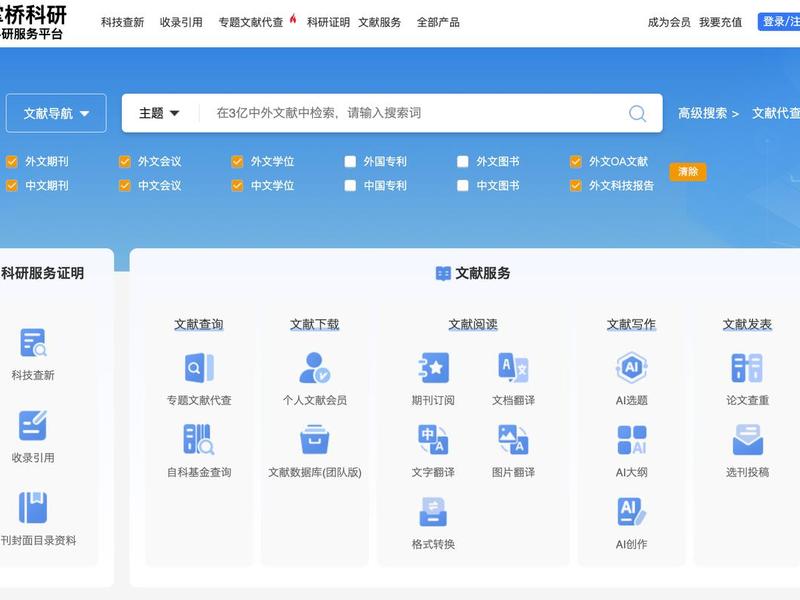Check the 中国专利 checkbox
Viewport: 800px width, 600px height.
[x=350, y=186]
